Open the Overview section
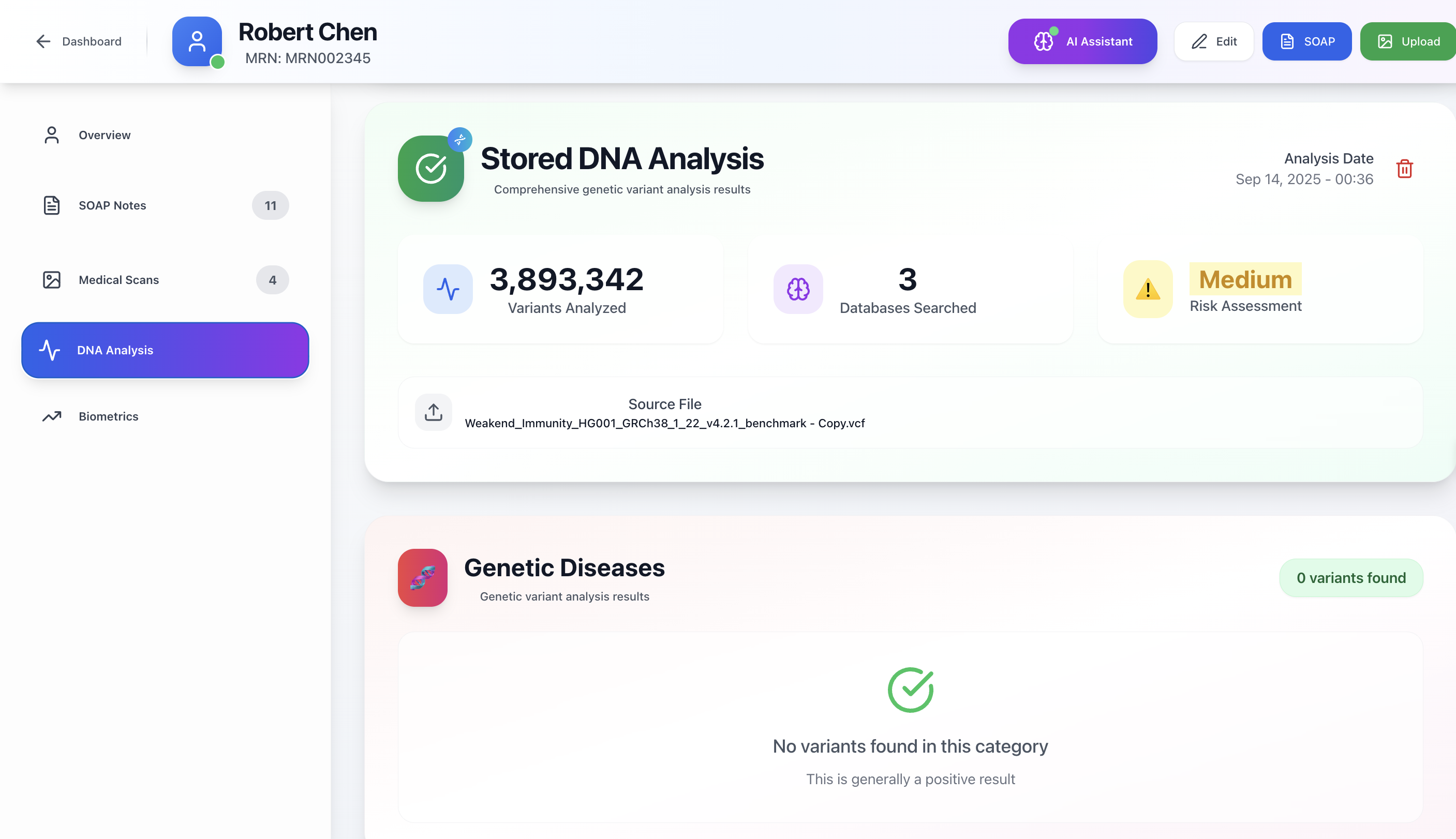Screen dimensions: 1456x839 105,135
